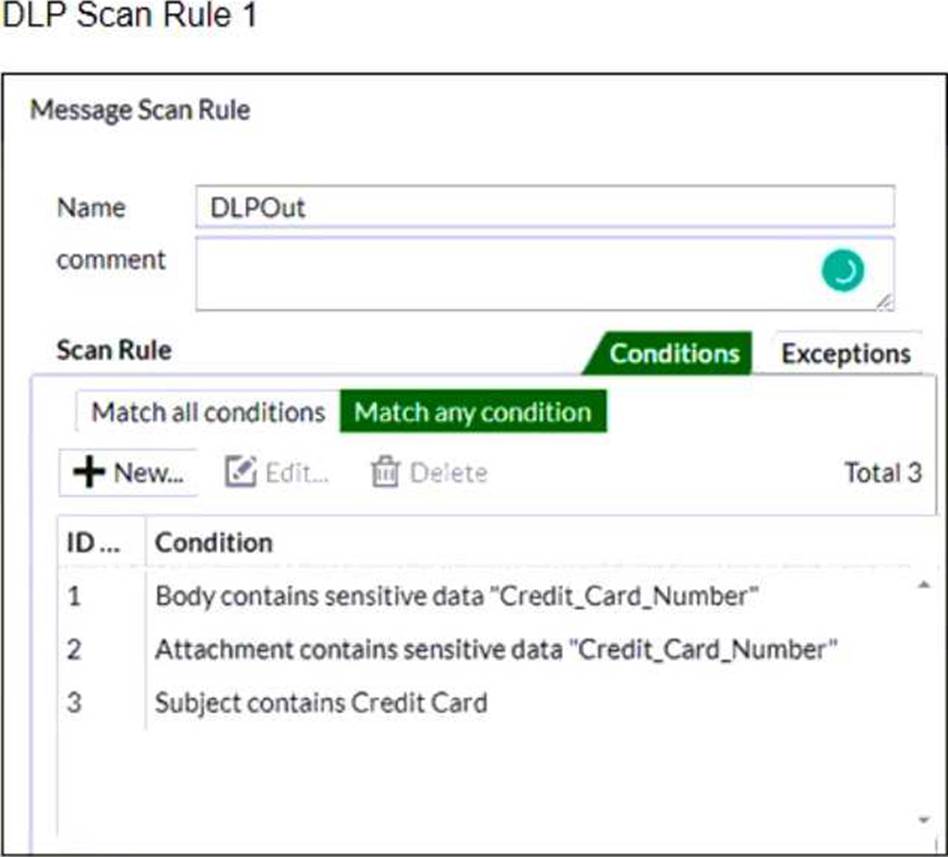Open the Exceptions tab
The height and width of the screenshot is (857, 948).
(x=846, y=354)
